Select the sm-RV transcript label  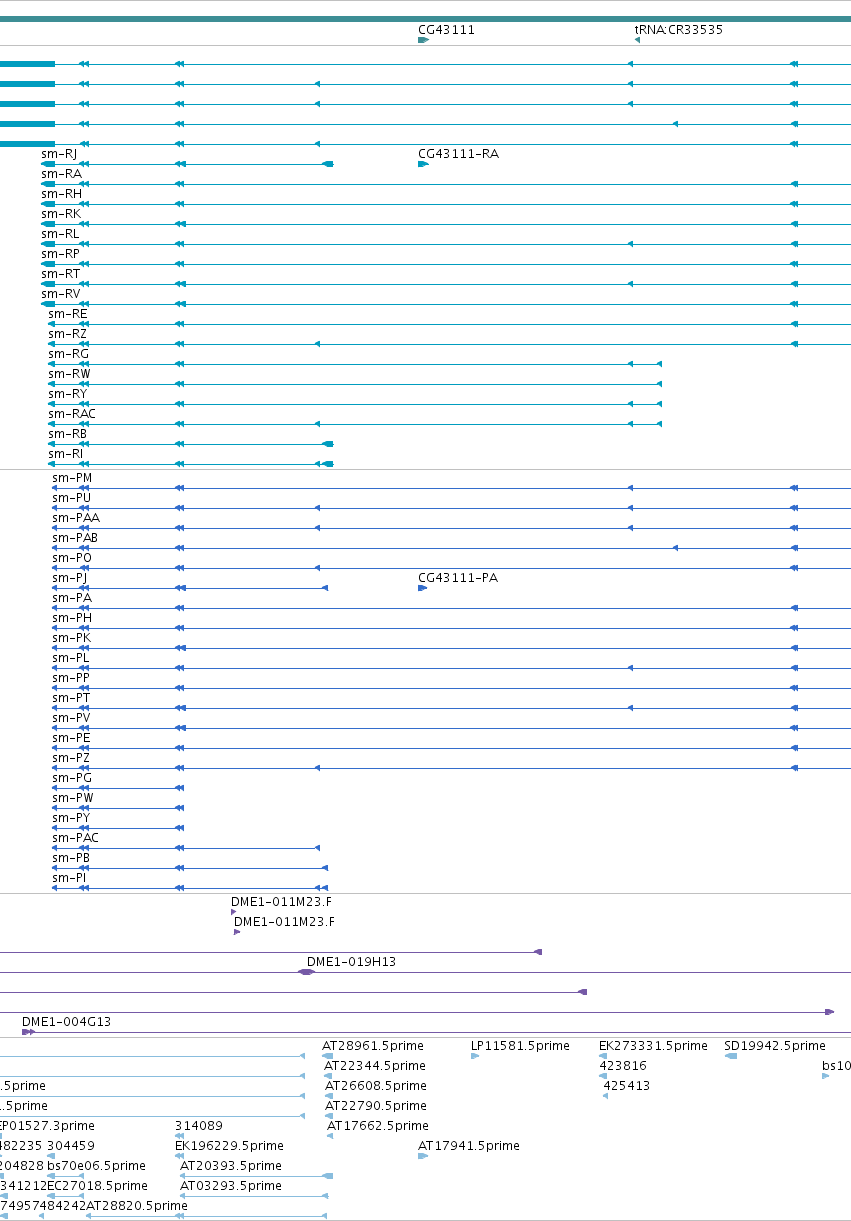coord(61,294)
